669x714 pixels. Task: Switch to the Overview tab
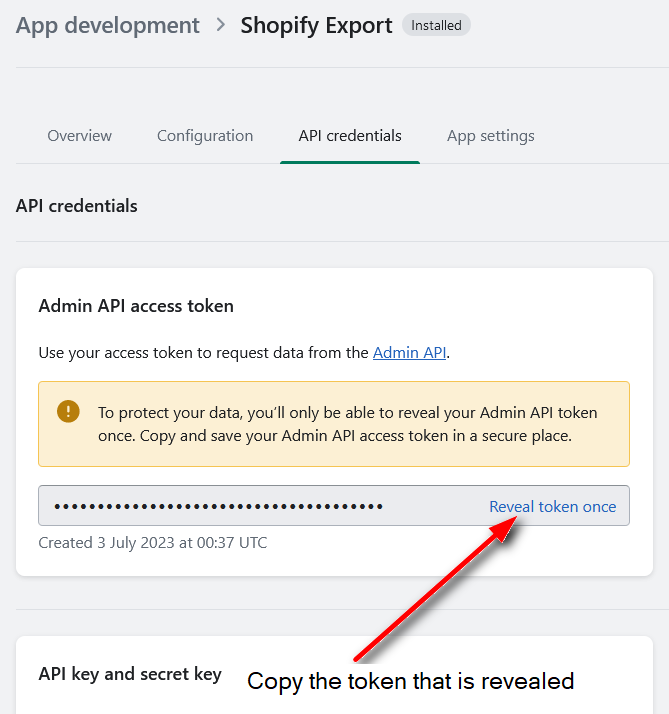tap(79, 136)
